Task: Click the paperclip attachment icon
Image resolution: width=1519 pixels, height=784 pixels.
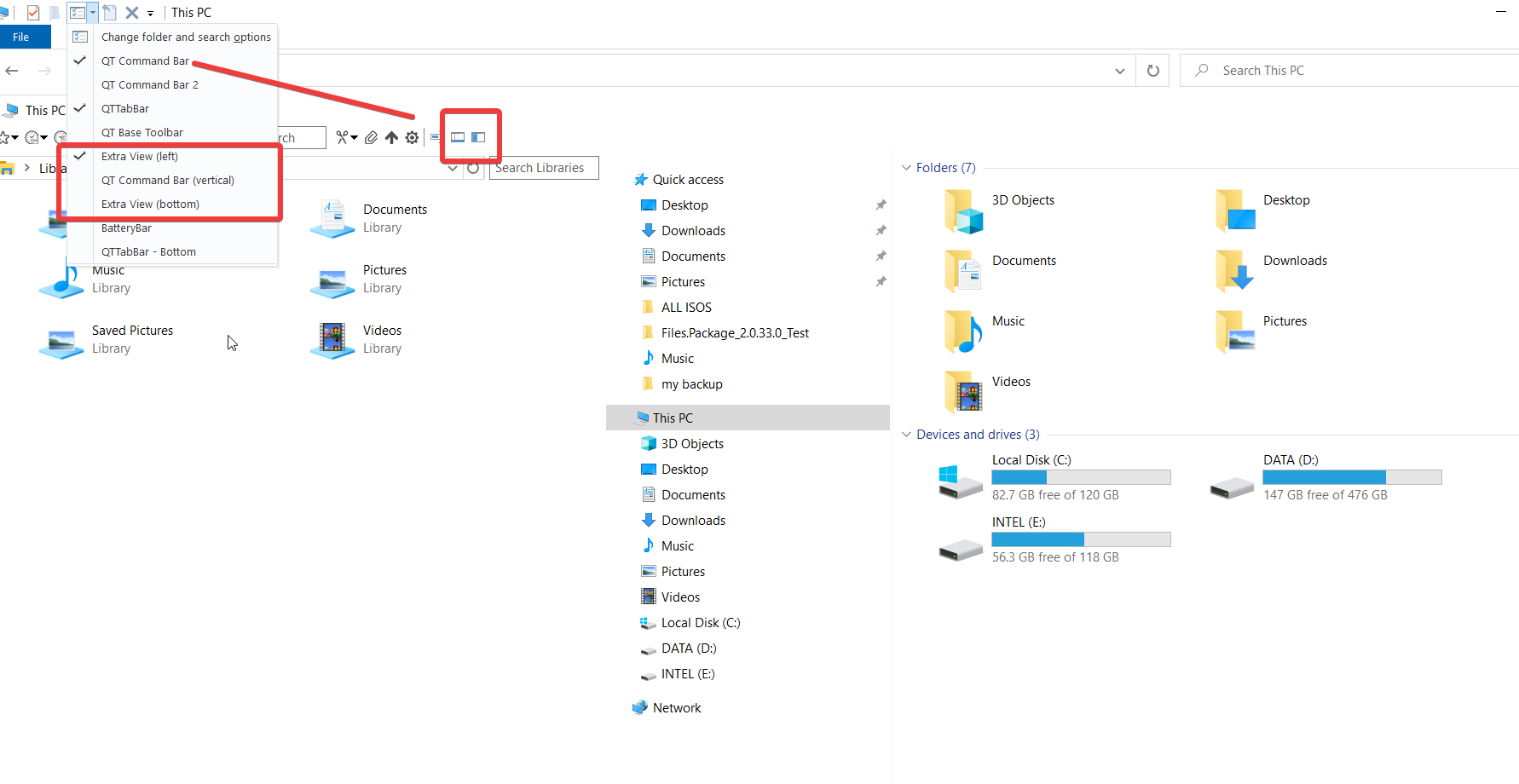Action: [x=371, y=137]
